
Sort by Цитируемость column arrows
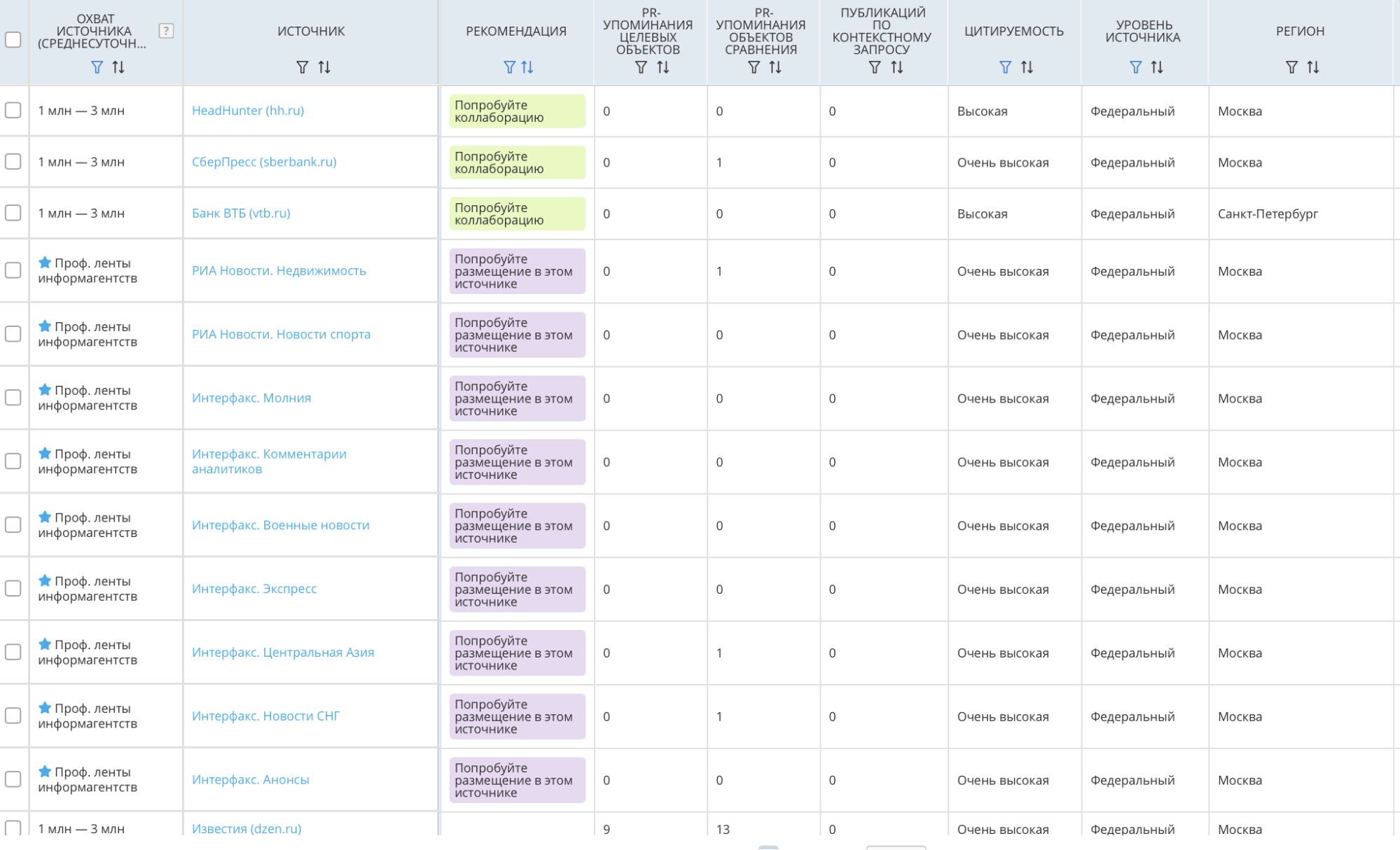tap(1027, 67)
